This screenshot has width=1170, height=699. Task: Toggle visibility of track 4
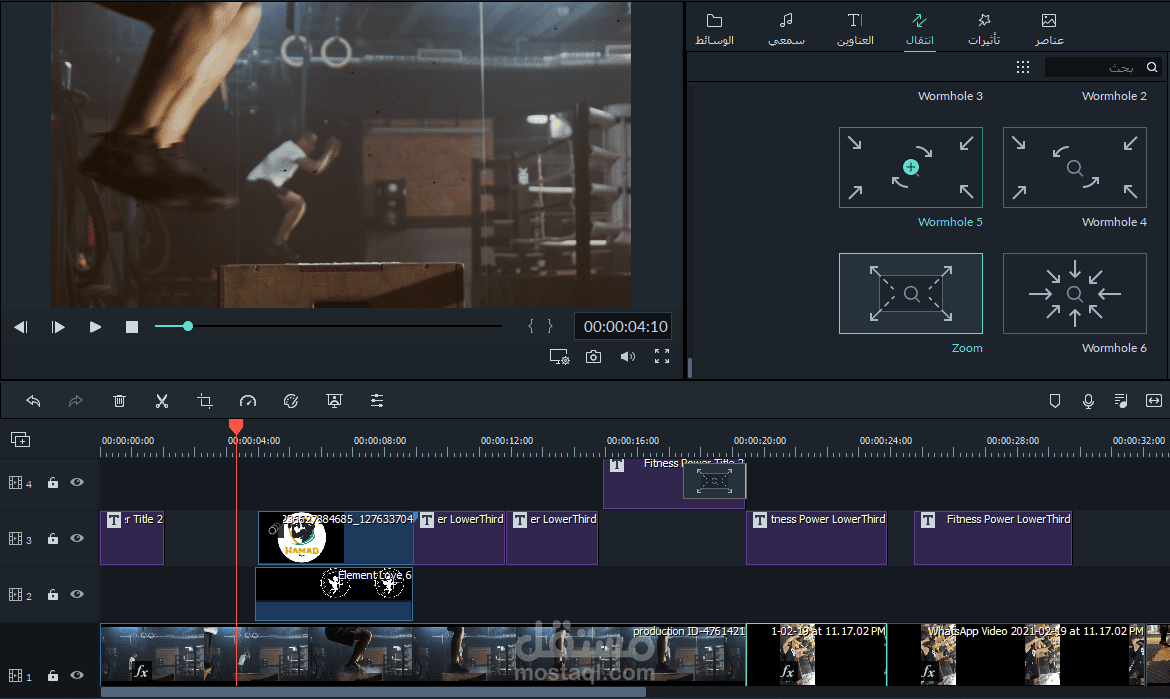(77, 482)
